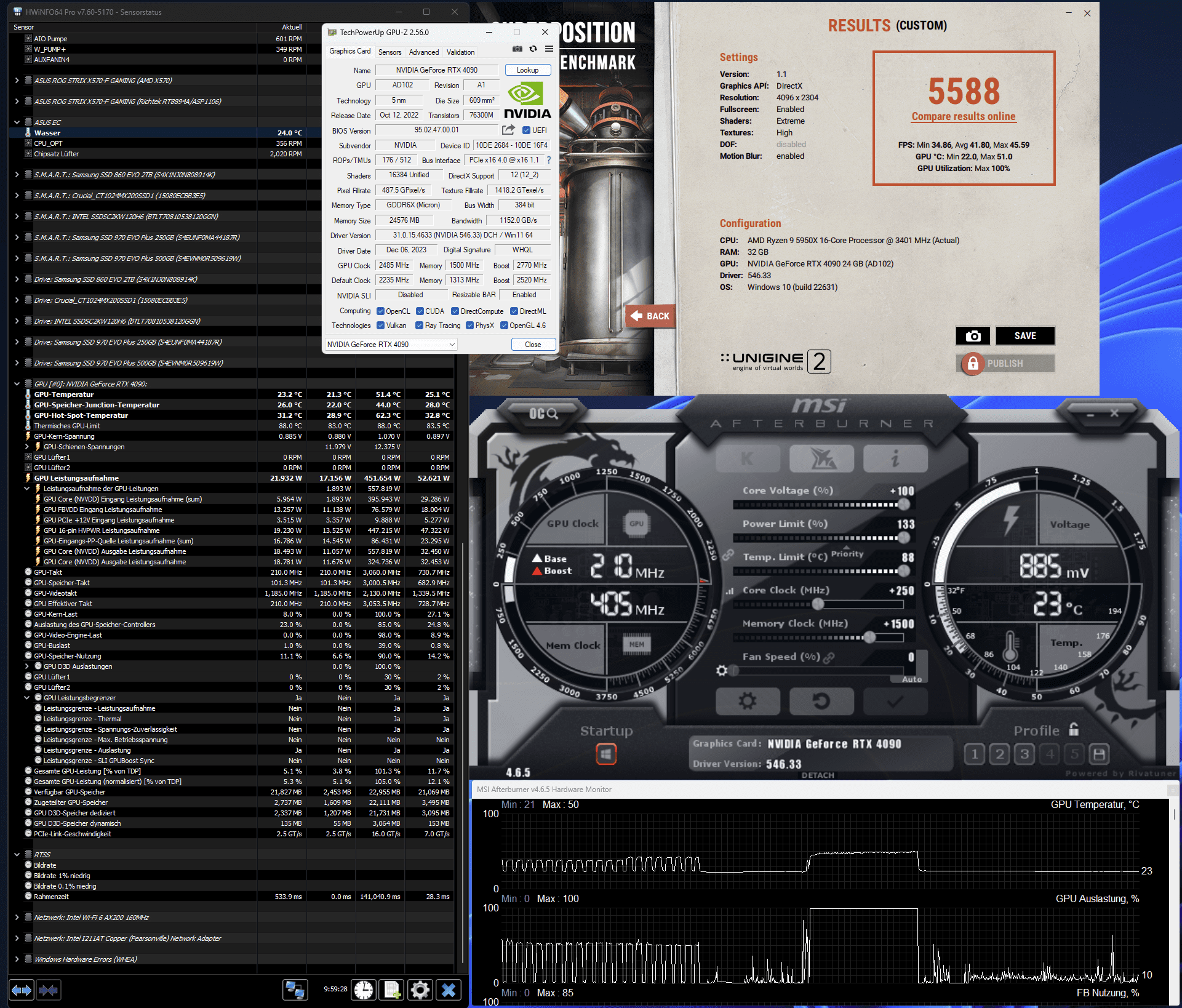Image resolution: width=1182 pixels, height=1008 pixels.
Task: Switch to GPU-Z Advanced tab
Action: pos(424,52)
